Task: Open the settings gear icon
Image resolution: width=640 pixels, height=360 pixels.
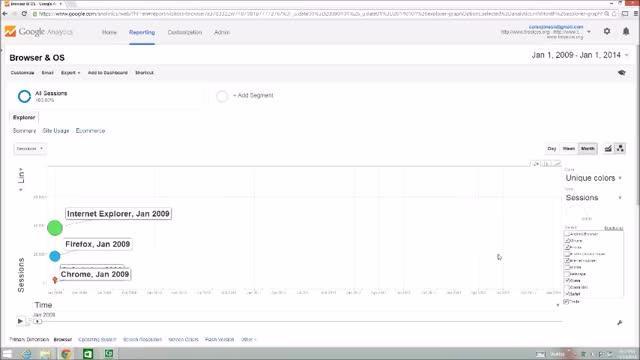Action: click(607, 31)
